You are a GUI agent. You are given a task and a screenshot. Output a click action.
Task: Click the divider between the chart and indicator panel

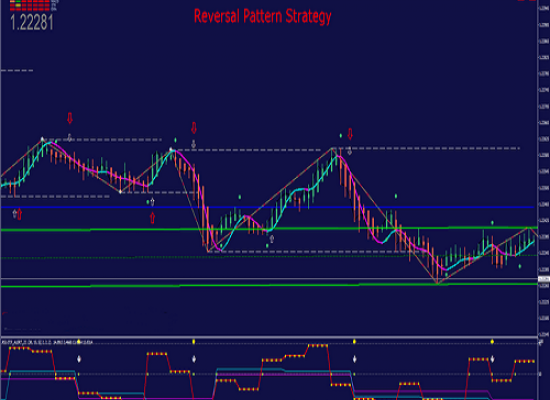[269, 337]
